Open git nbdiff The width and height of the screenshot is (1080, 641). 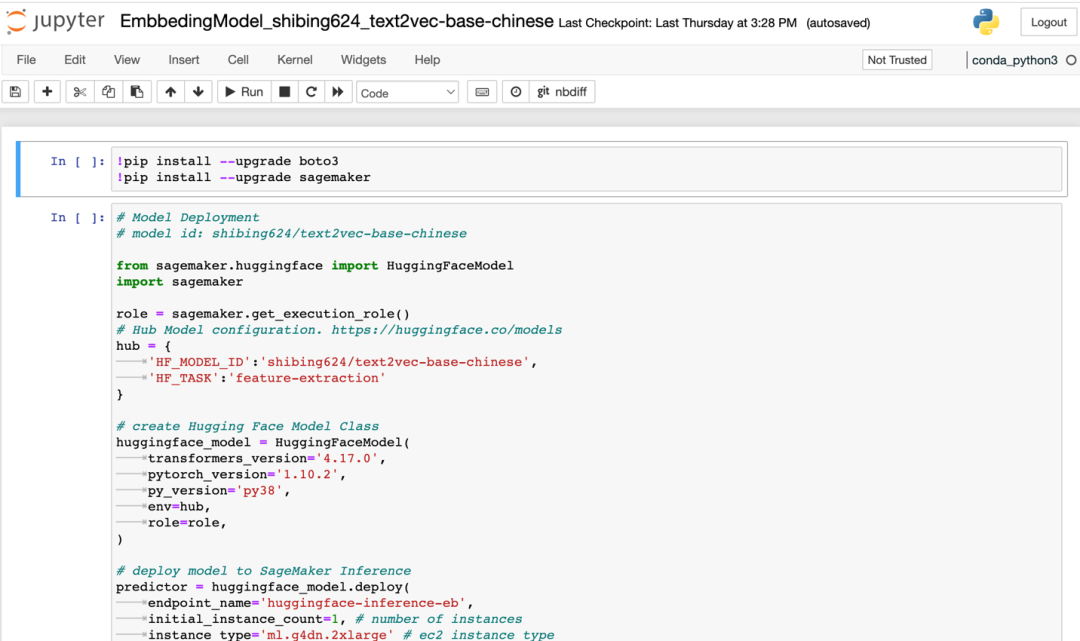coord(562,92)
